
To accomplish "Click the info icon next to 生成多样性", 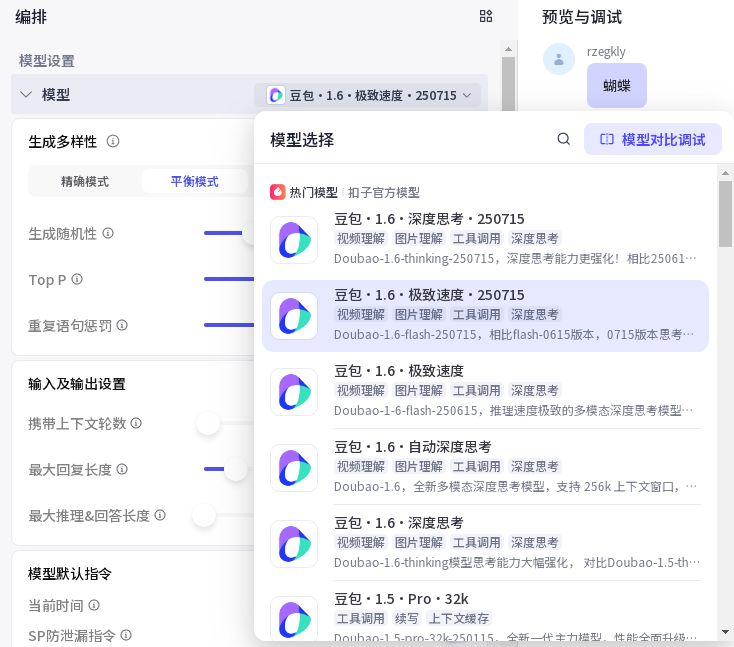I will (113, 141).
